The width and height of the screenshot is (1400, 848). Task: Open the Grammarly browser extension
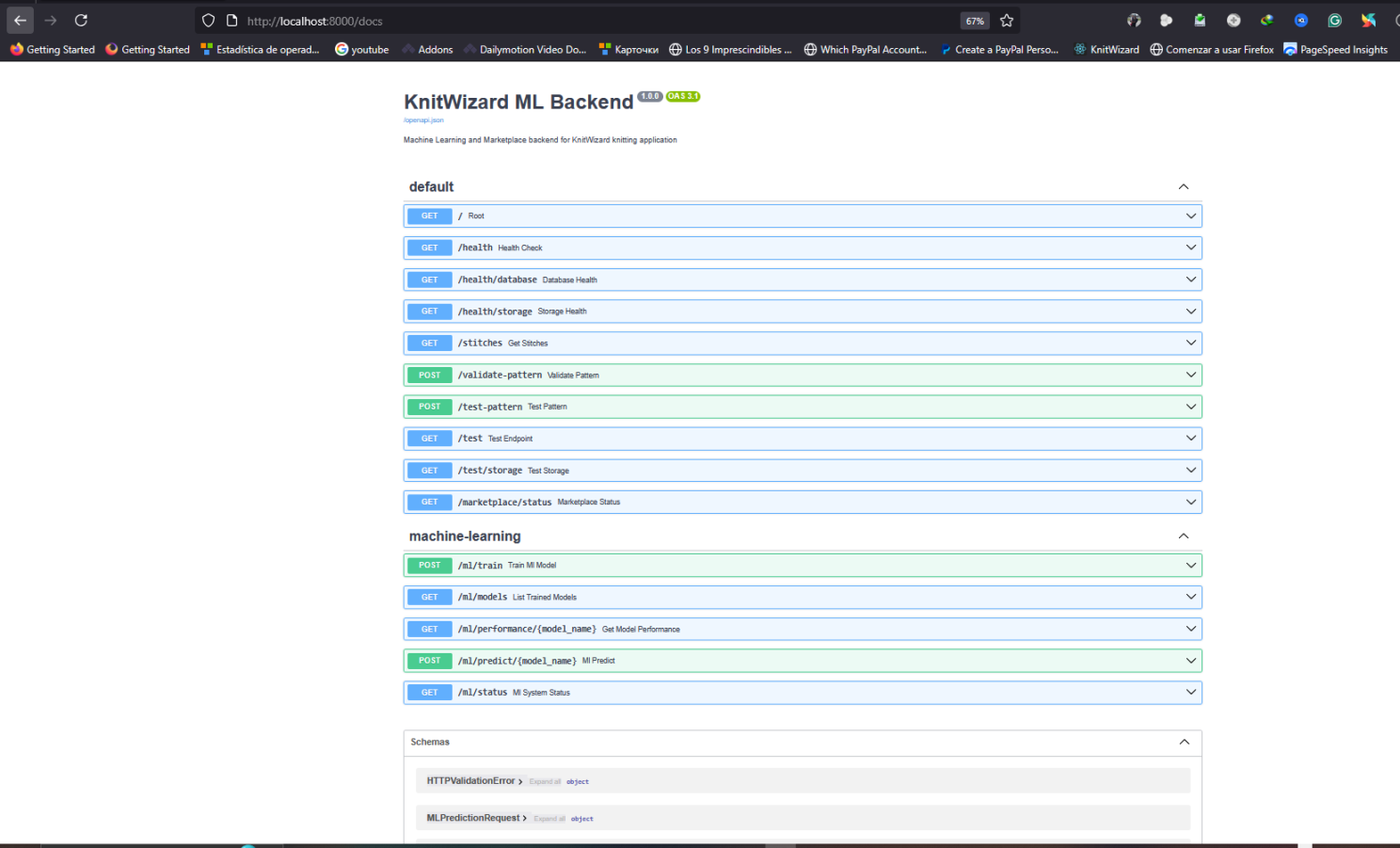1334,20
